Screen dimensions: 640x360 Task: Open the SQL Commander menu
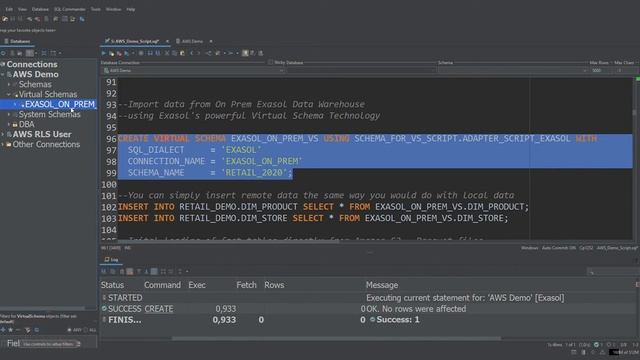[70, 9]
